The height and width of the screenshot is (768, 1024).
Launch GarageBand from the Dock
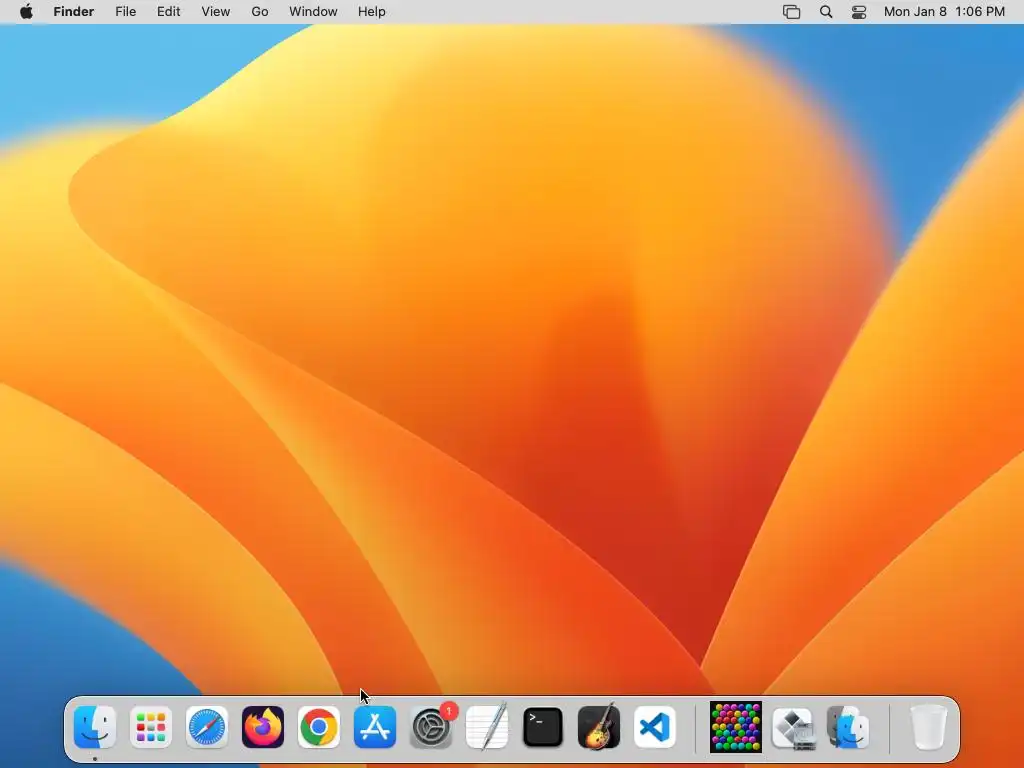coord(599,727)
